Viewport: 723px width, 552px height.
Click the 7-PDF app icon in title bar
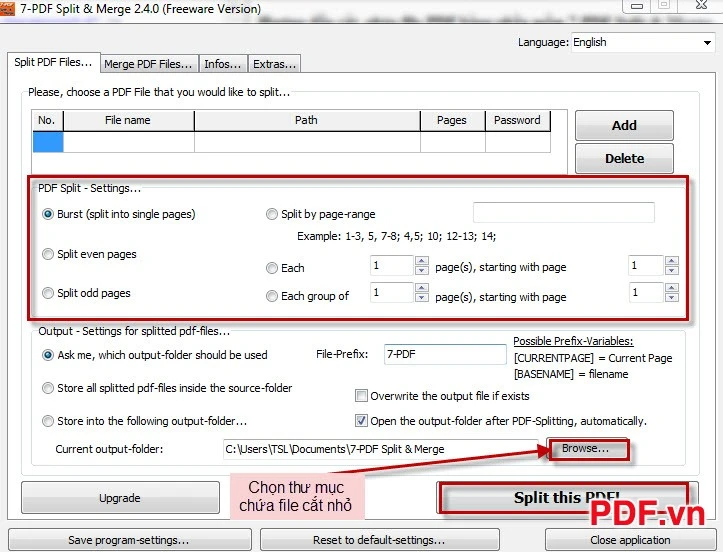tap(8, 8)
